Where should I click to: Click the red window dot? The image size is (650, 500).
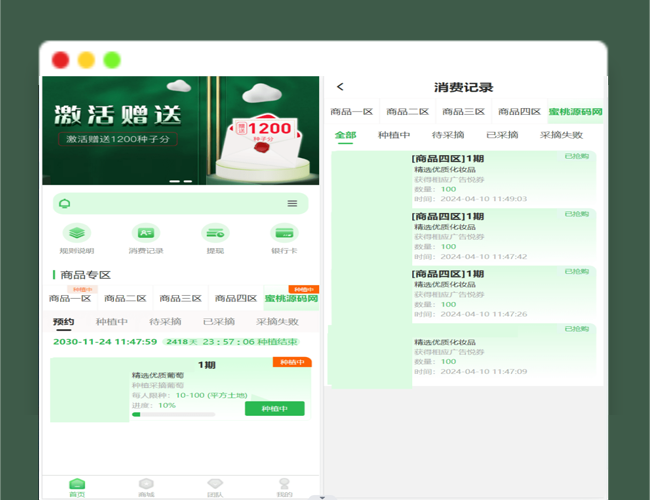[x=61, y=60]
